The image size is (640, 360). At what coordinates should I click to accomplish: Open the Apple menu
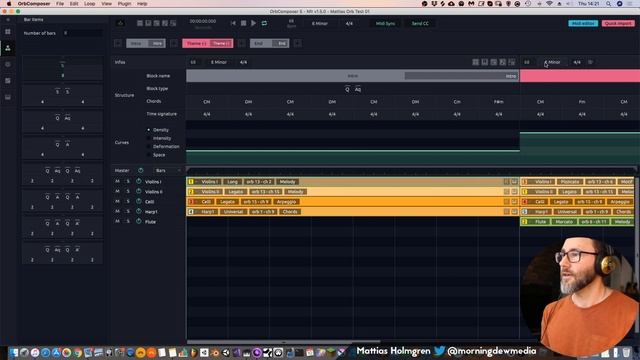(x=9, y=4)
